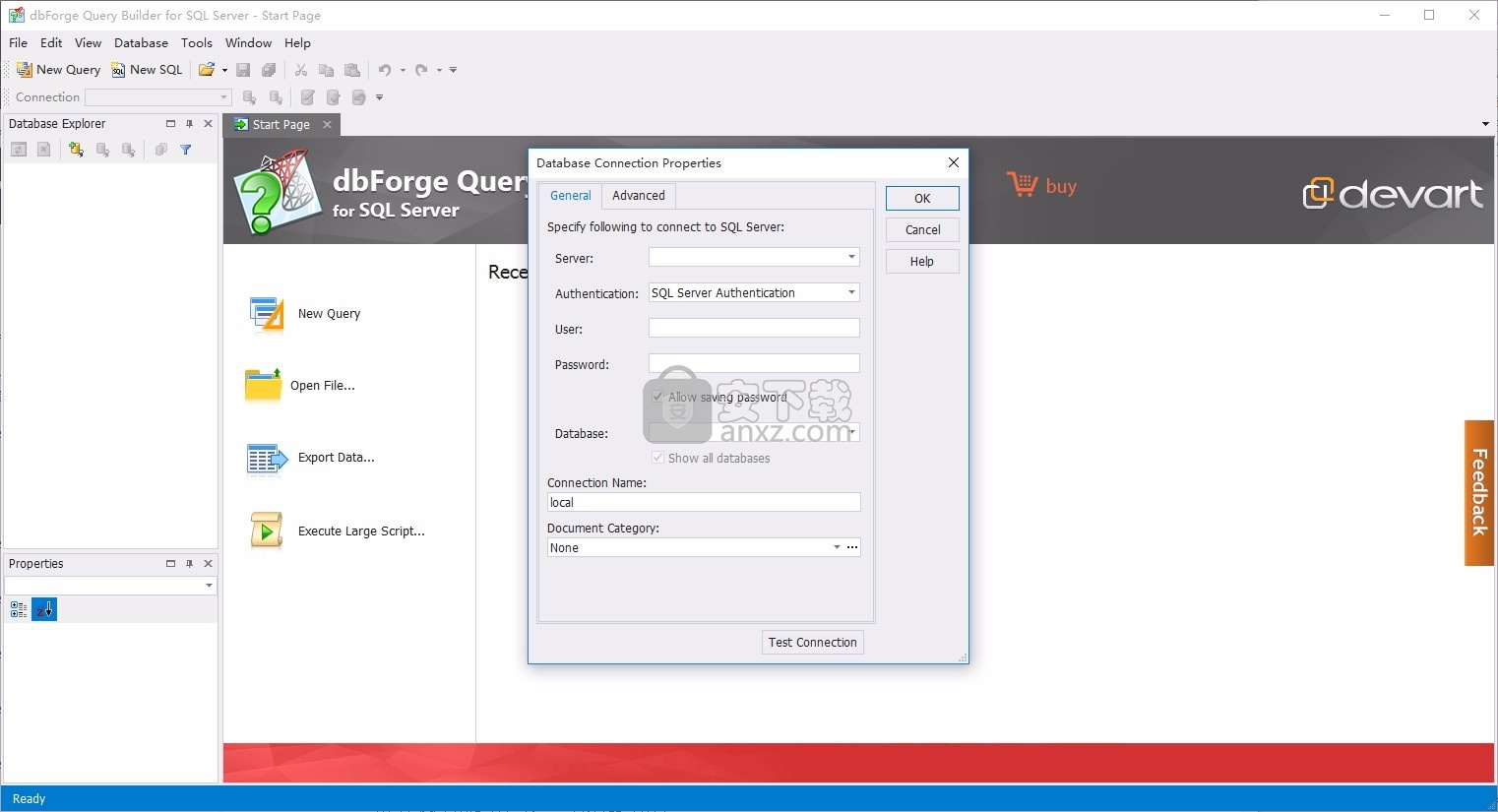The height and width of the screenshot is (812, 1498).
Task: Open the document tabs list dropdown arrow
Action: tap(1485, 124)
